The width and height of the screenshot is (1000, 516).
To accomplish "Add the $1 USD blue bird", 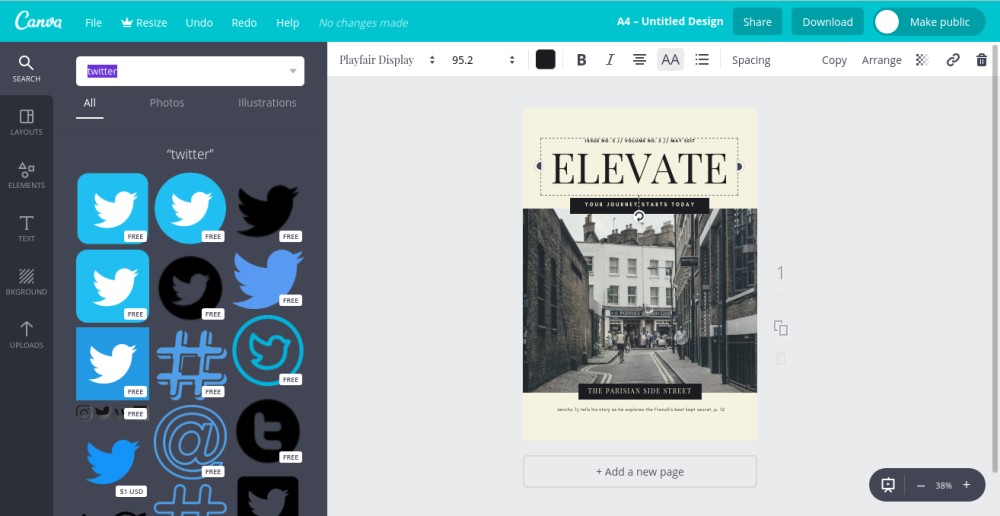I will pyautogui.click(x=112, y=461).
